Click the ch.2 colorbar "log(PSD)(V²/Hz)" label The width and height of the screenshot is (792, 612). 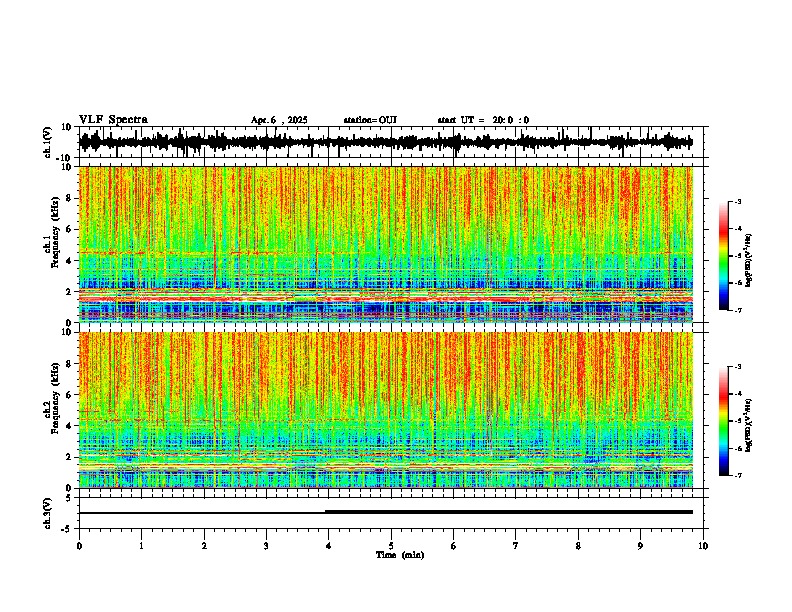click(x=749, y=425)
